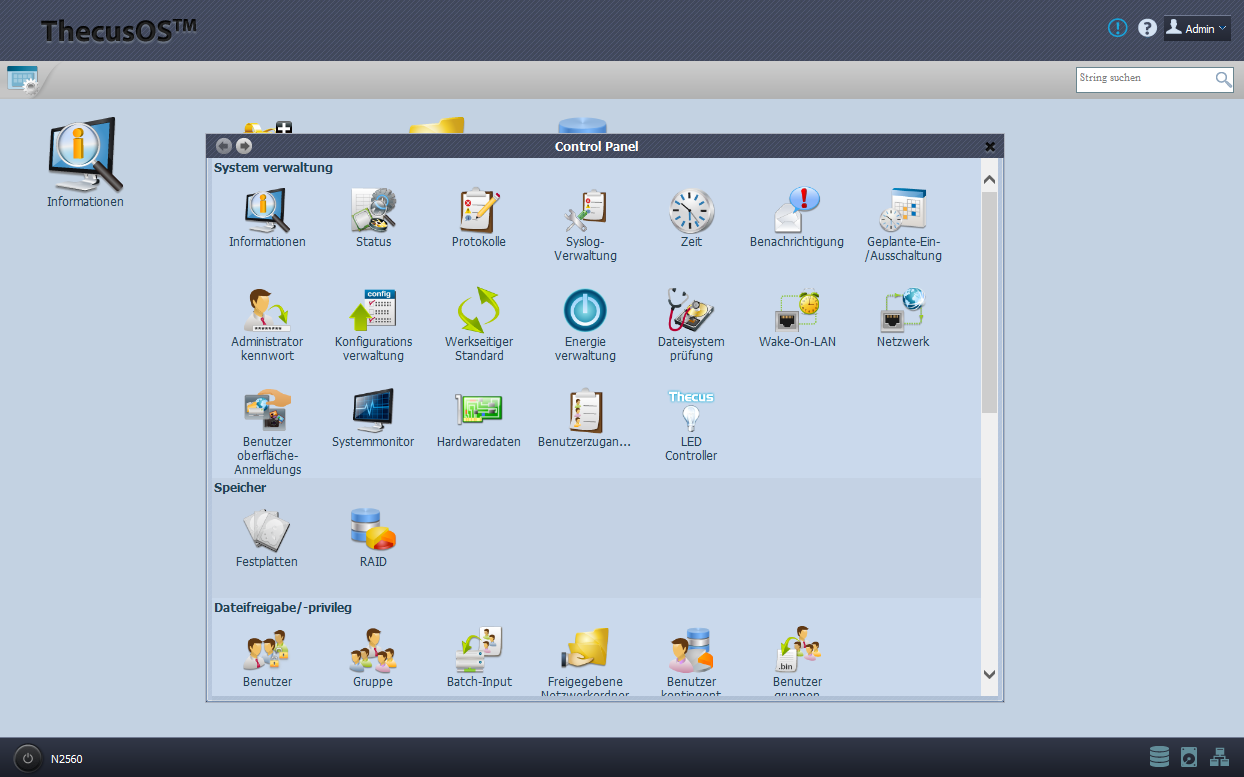
Task: Open Batch-Input
Action: (x=479, y=658)
